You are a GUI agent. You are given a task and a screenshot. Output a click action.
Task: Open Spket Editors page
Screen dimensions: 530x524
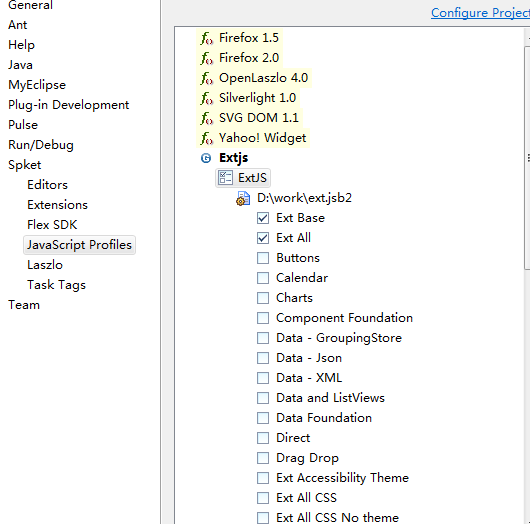(x=47, y=185)
